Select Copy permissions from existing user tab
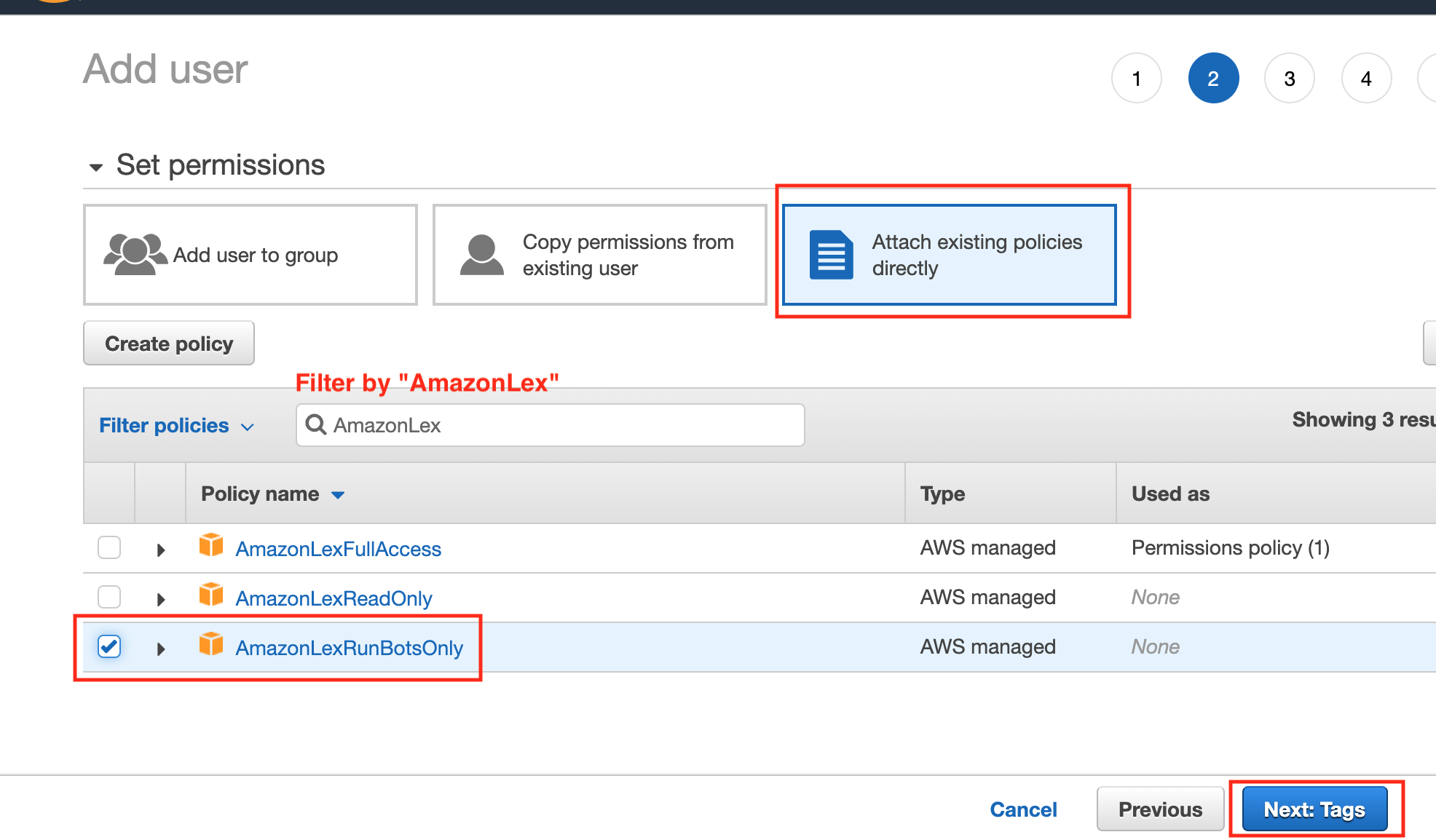Viewport: 1436px width, 840px height. [x=599, y=255]
